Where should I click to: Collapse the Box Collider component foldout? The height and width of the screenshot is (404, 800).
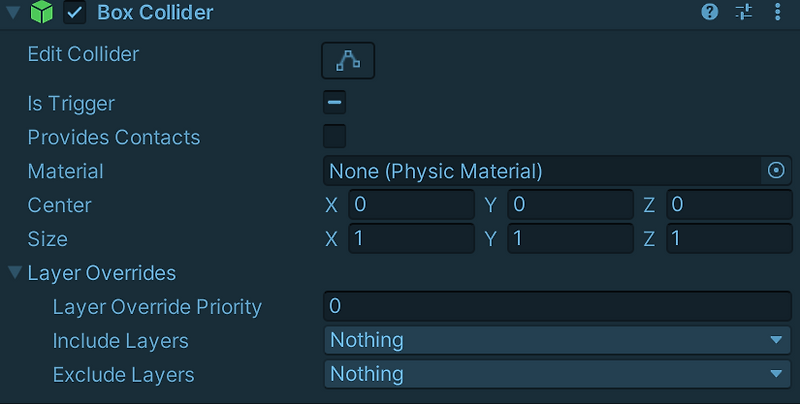click(13, 13)
